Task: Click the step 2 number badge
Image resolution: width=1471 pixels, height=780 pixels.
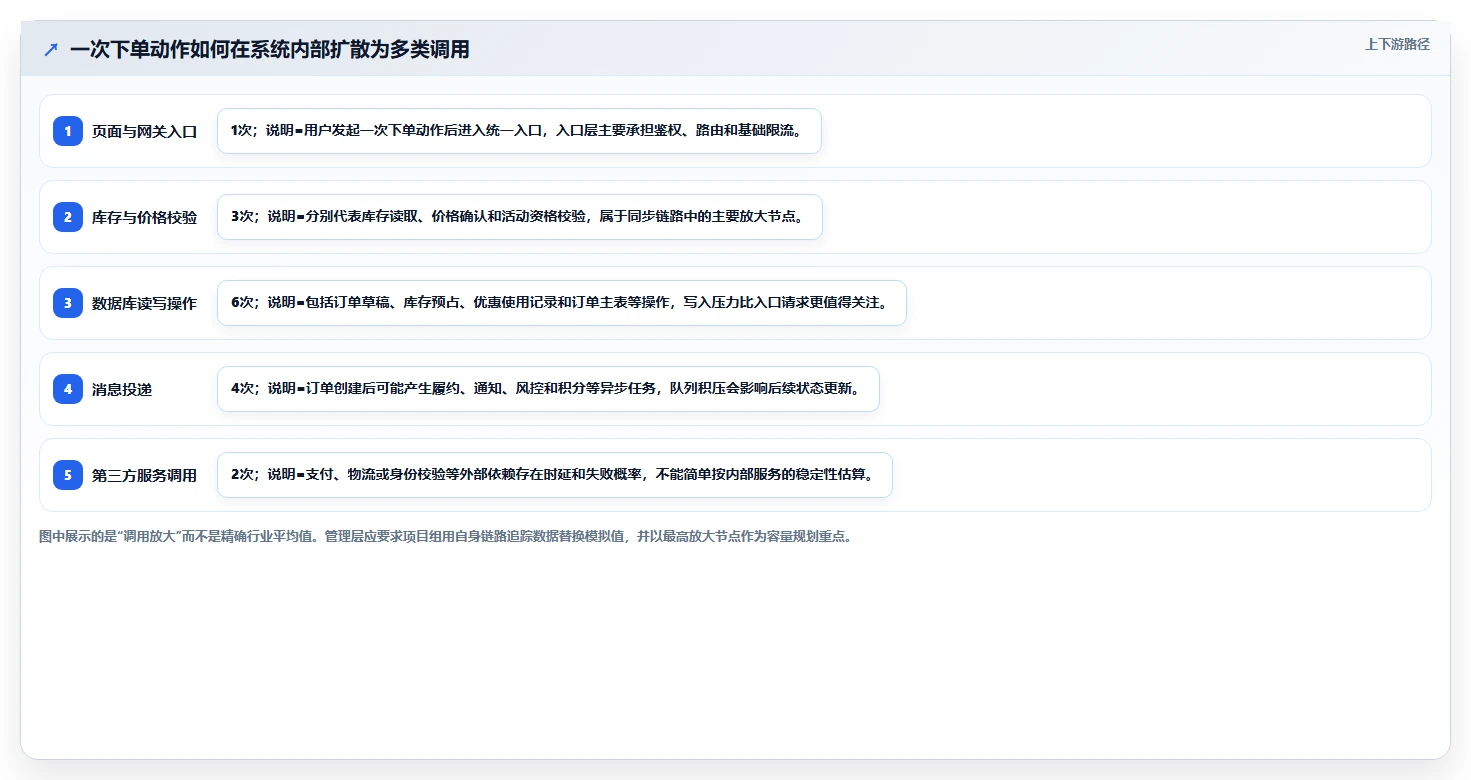Action: pyautogui.click(x=68, y=217)
